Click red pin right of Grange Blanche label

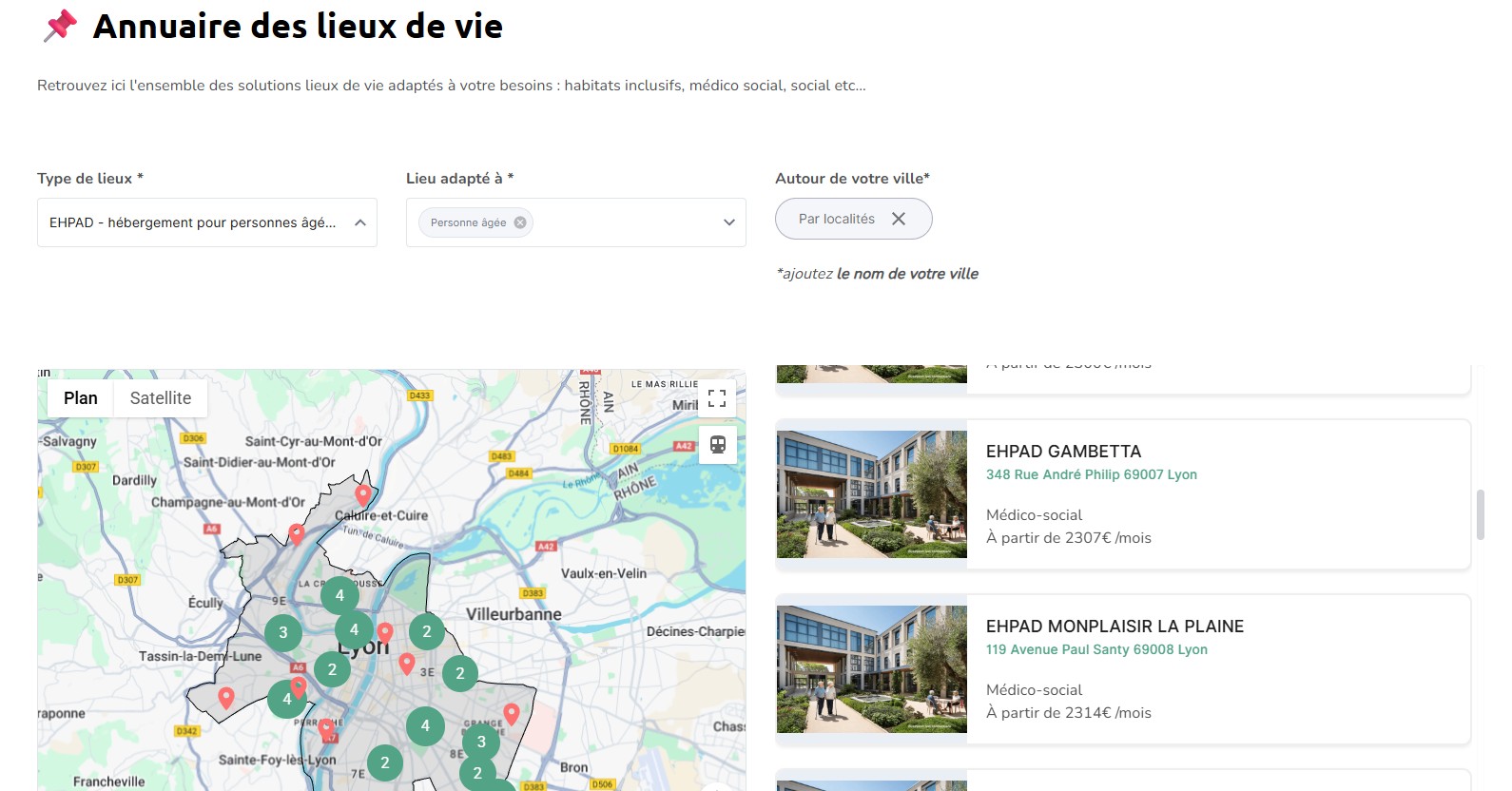click(512, 713)
